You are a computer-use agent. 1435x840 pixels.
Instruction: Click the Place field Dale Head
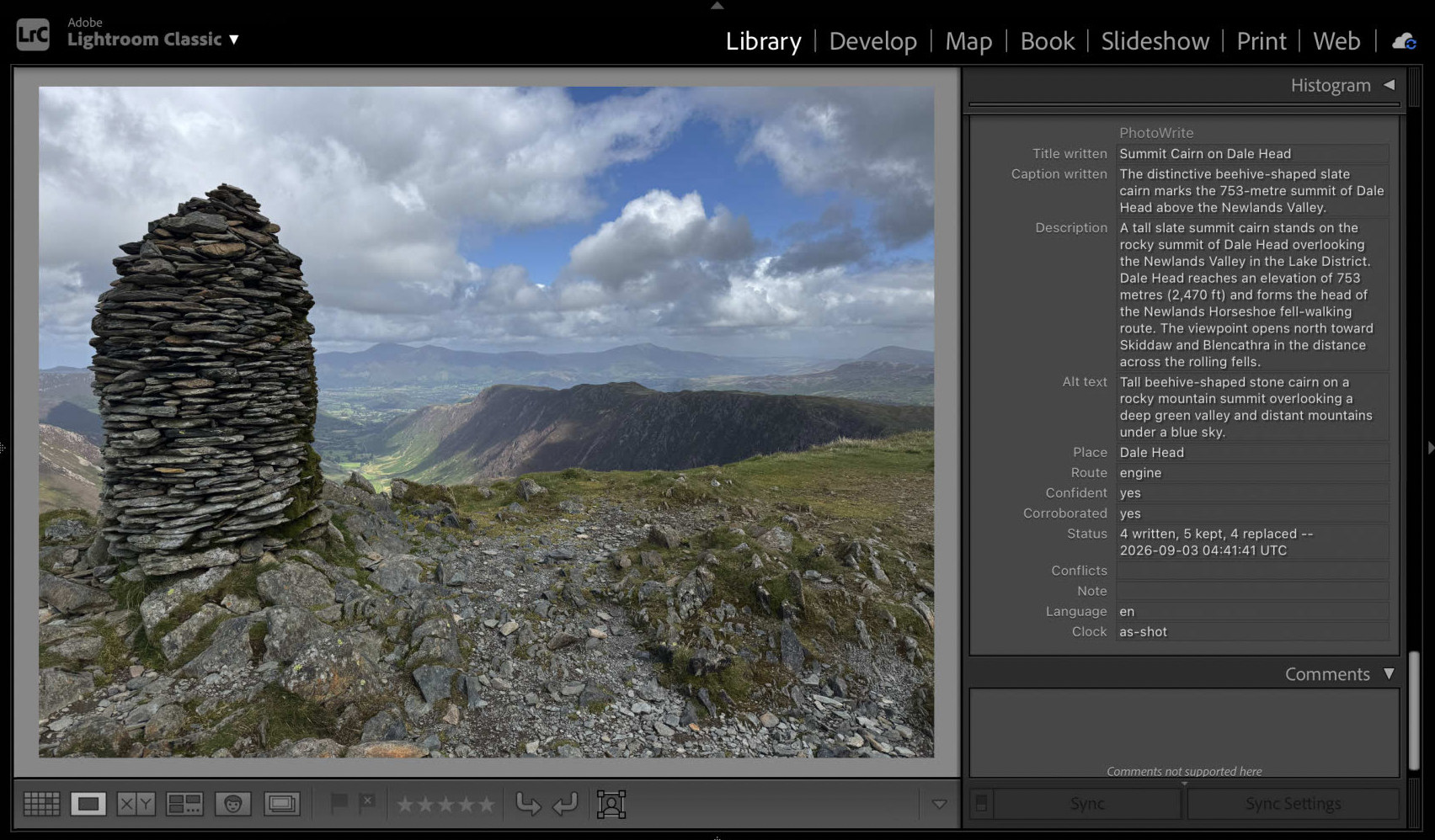click(1252, 452)
